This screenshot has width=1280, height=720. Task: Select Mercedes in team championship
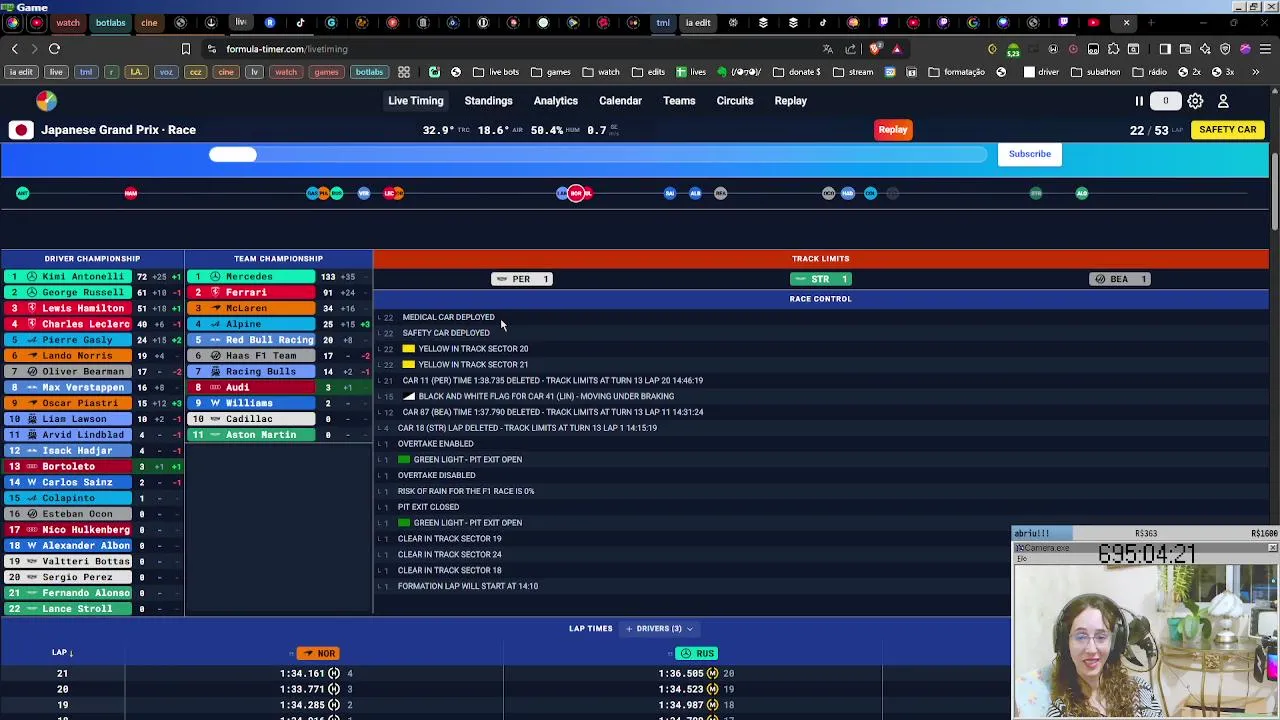click(x=279, y=277)
